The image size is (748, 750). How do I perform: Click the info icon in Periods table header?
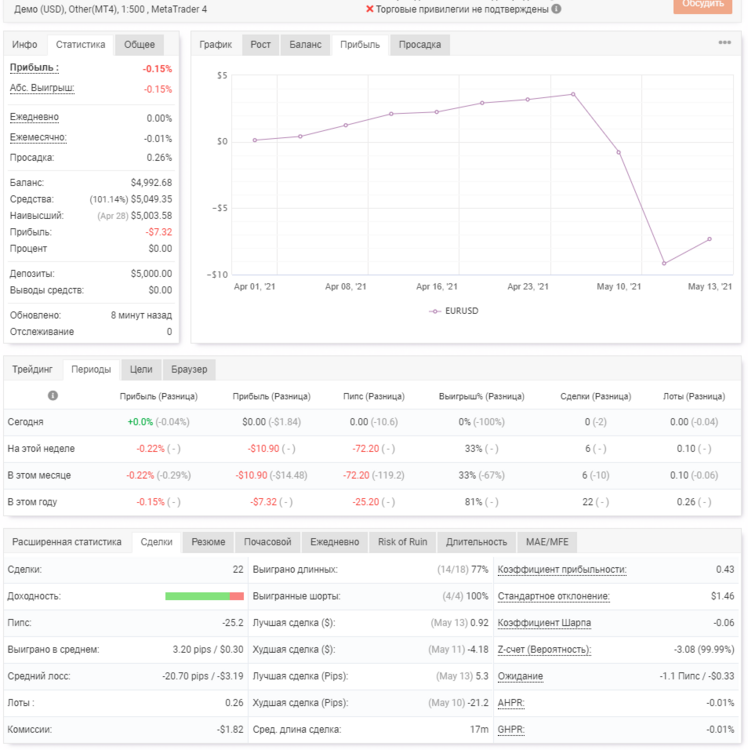pos(53,396)
